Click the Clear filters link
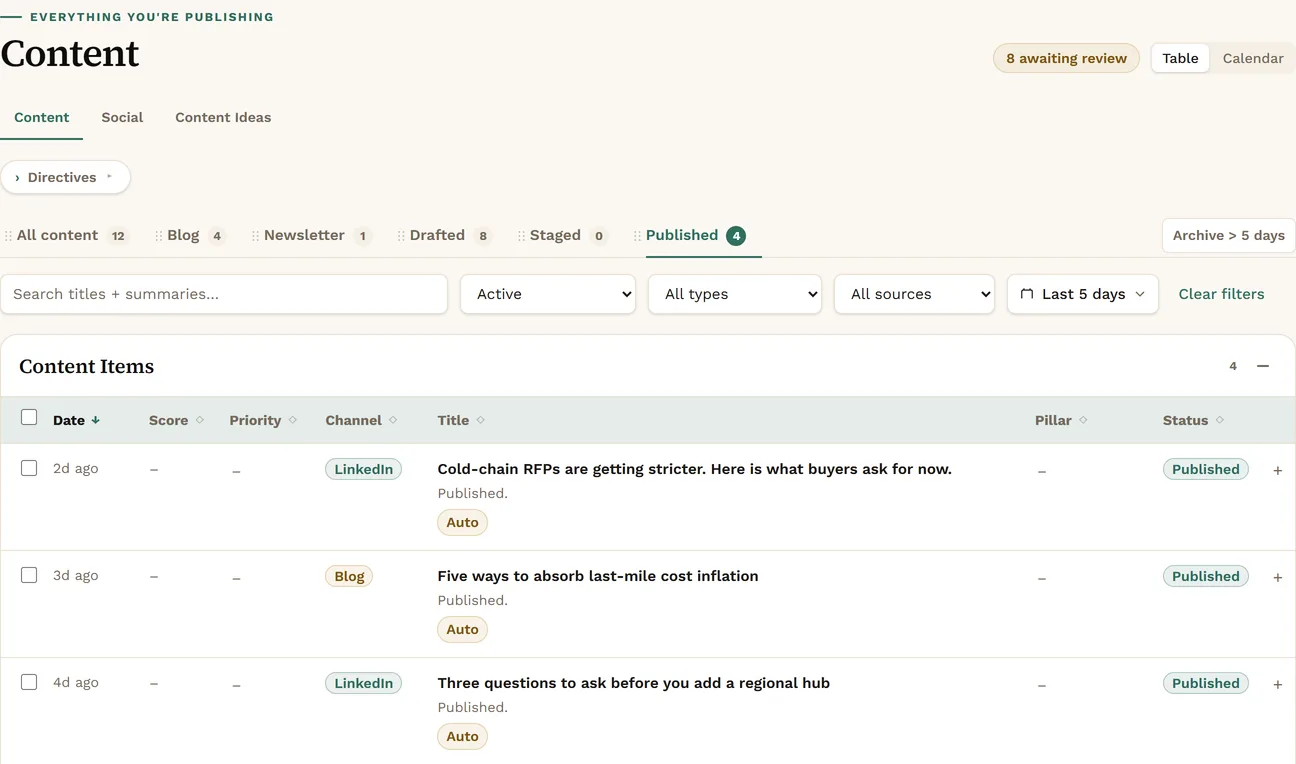 pos(1221,294)
